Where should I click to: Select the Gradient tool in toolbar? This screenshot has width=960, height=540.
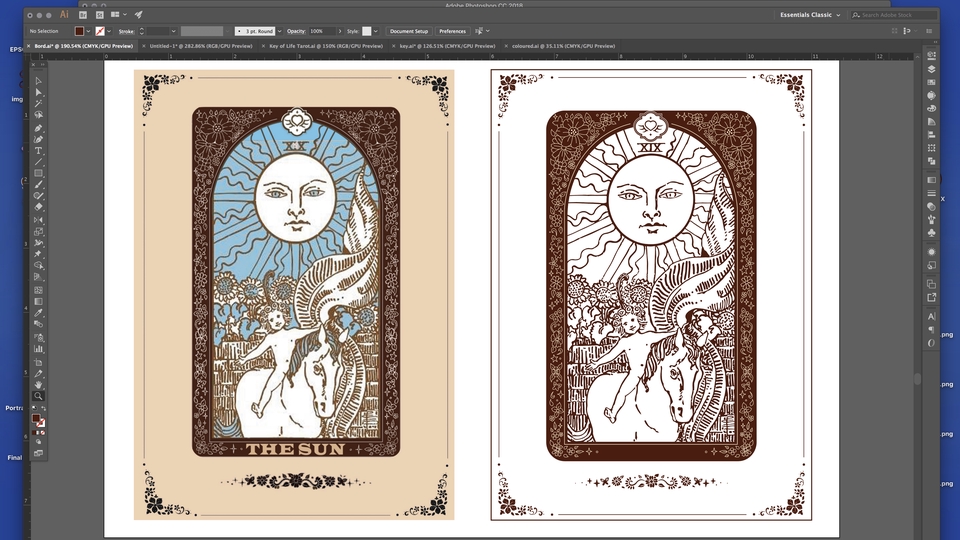(x=38, y=301)
